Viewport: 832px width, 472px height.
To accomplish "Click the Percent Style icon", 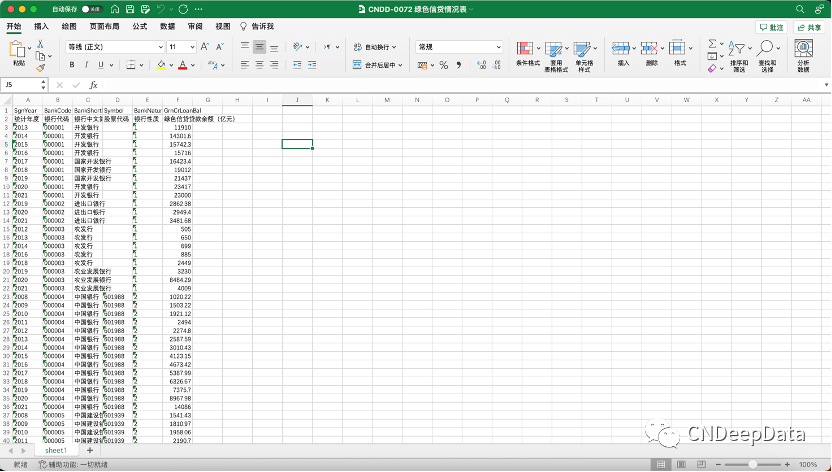I will [444, 65].
